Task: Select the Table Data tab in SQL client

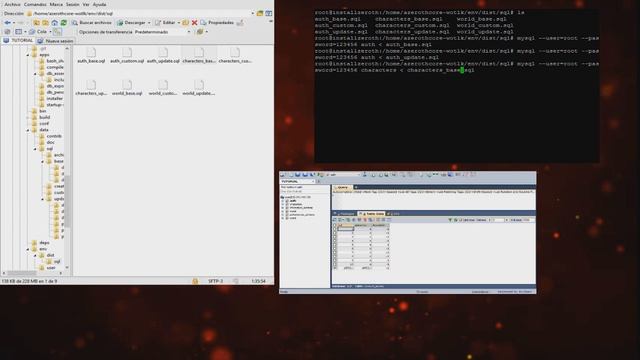Action: pyautogui.click(x=371, y=213)
